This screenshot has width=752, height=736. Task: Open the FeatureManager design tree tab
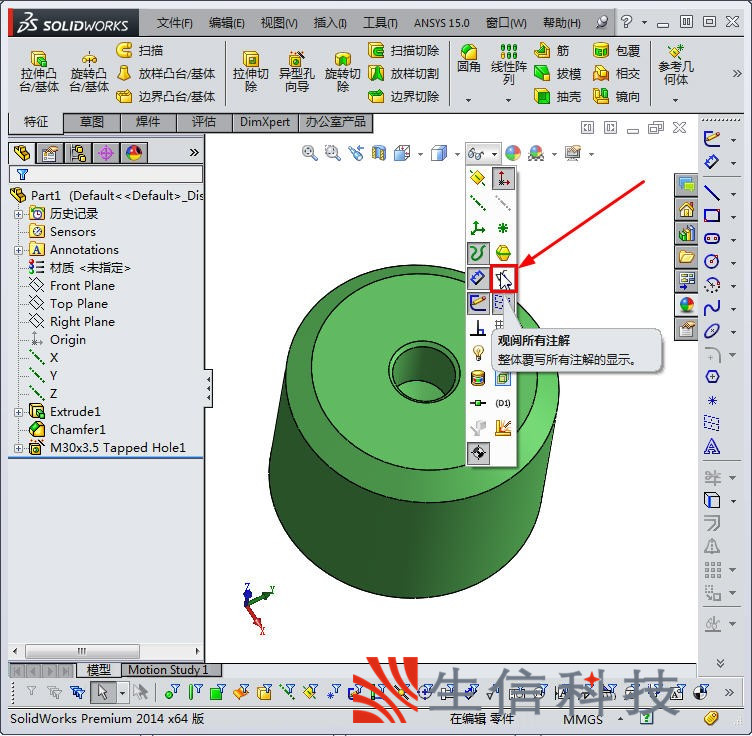[x=22, y=153]
